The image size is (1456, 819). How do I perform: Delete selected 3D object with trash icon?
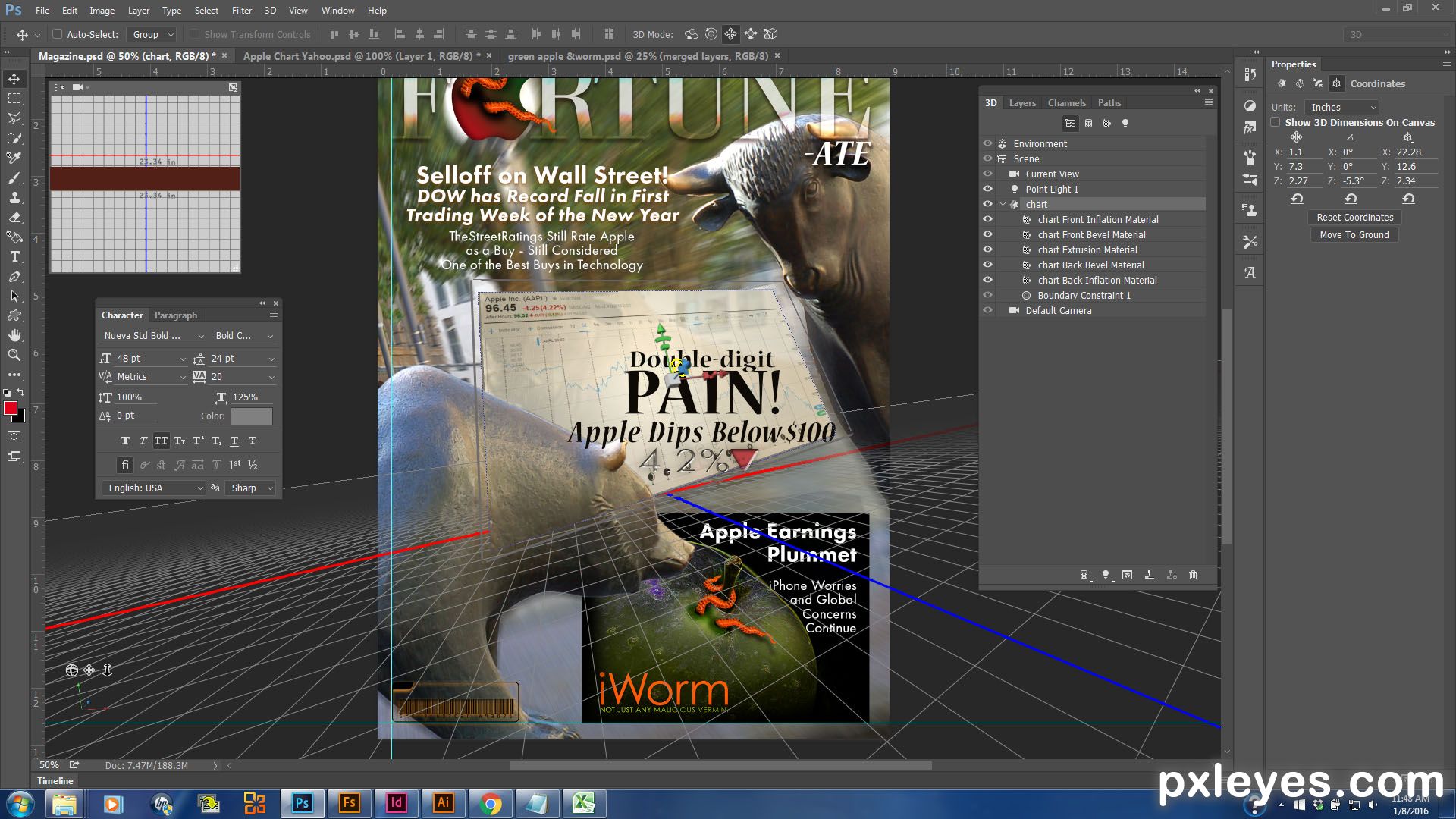point(1193,575)
